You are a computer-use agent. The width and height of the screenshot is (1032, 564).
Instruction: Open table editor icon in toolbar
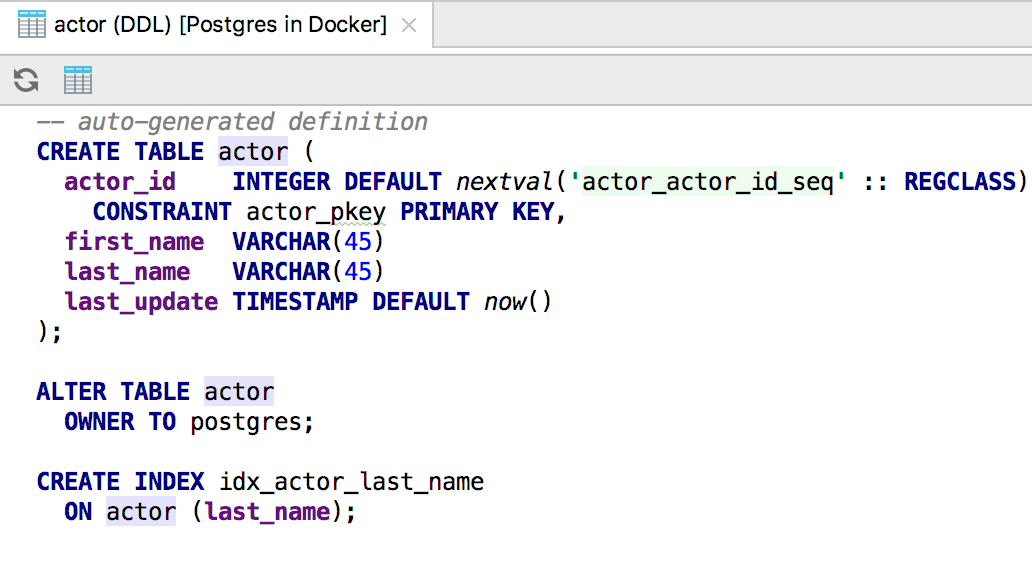coord(78,80)
